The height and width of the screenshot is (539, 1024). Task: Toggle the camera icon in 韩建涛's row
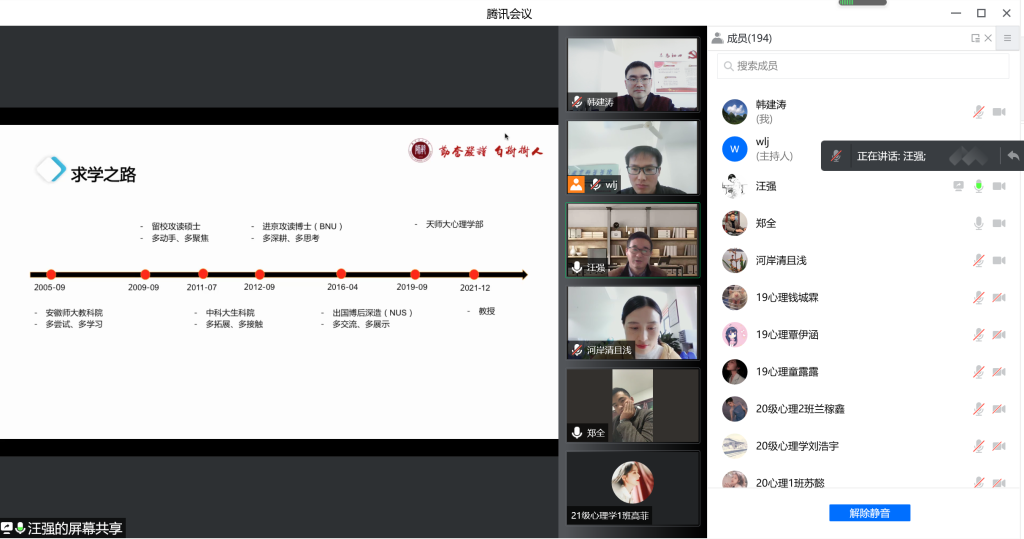(998, 112)
